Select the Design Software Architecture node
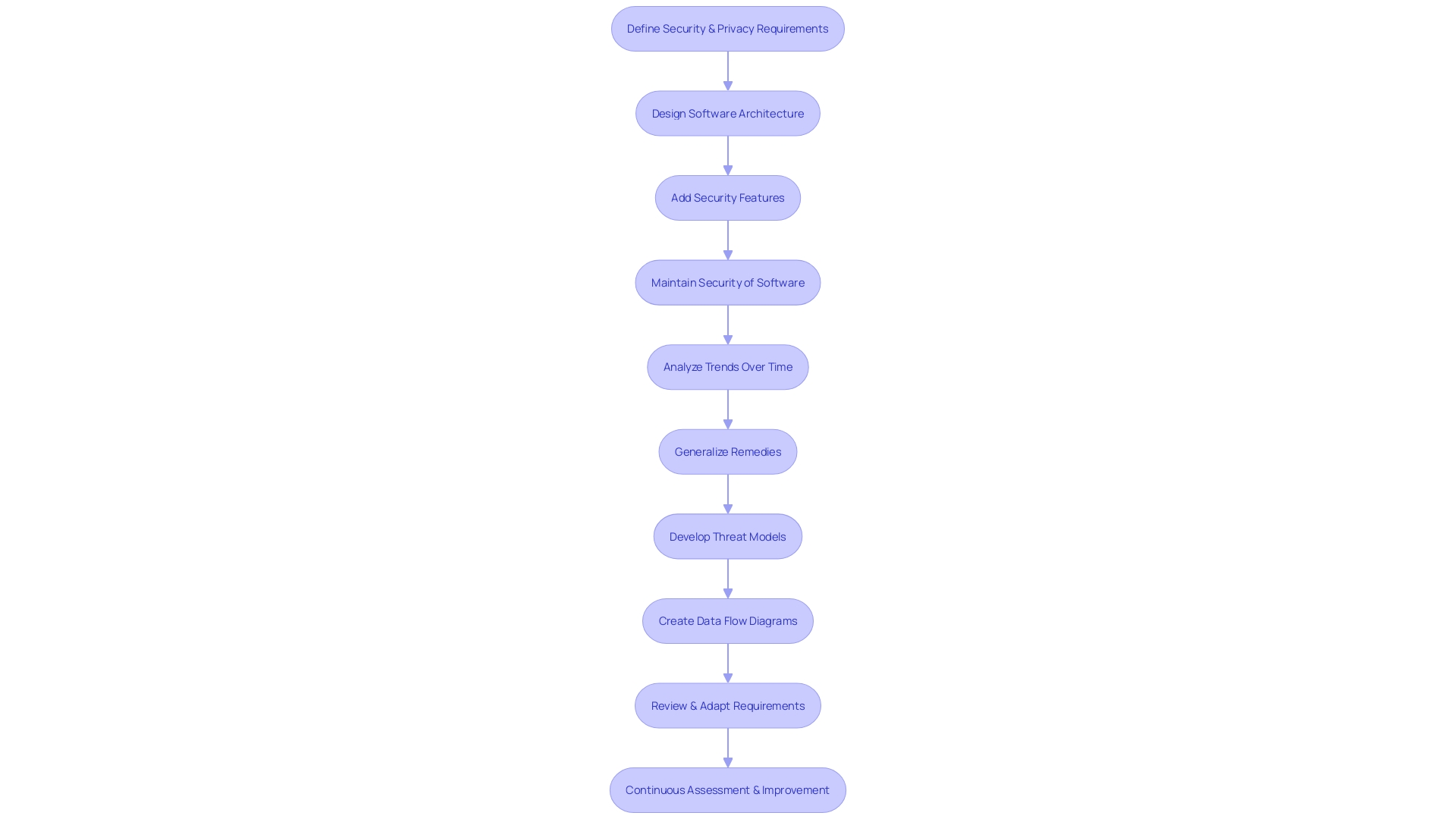Viewport: 1456px width, 819px height. coord(727,113)
